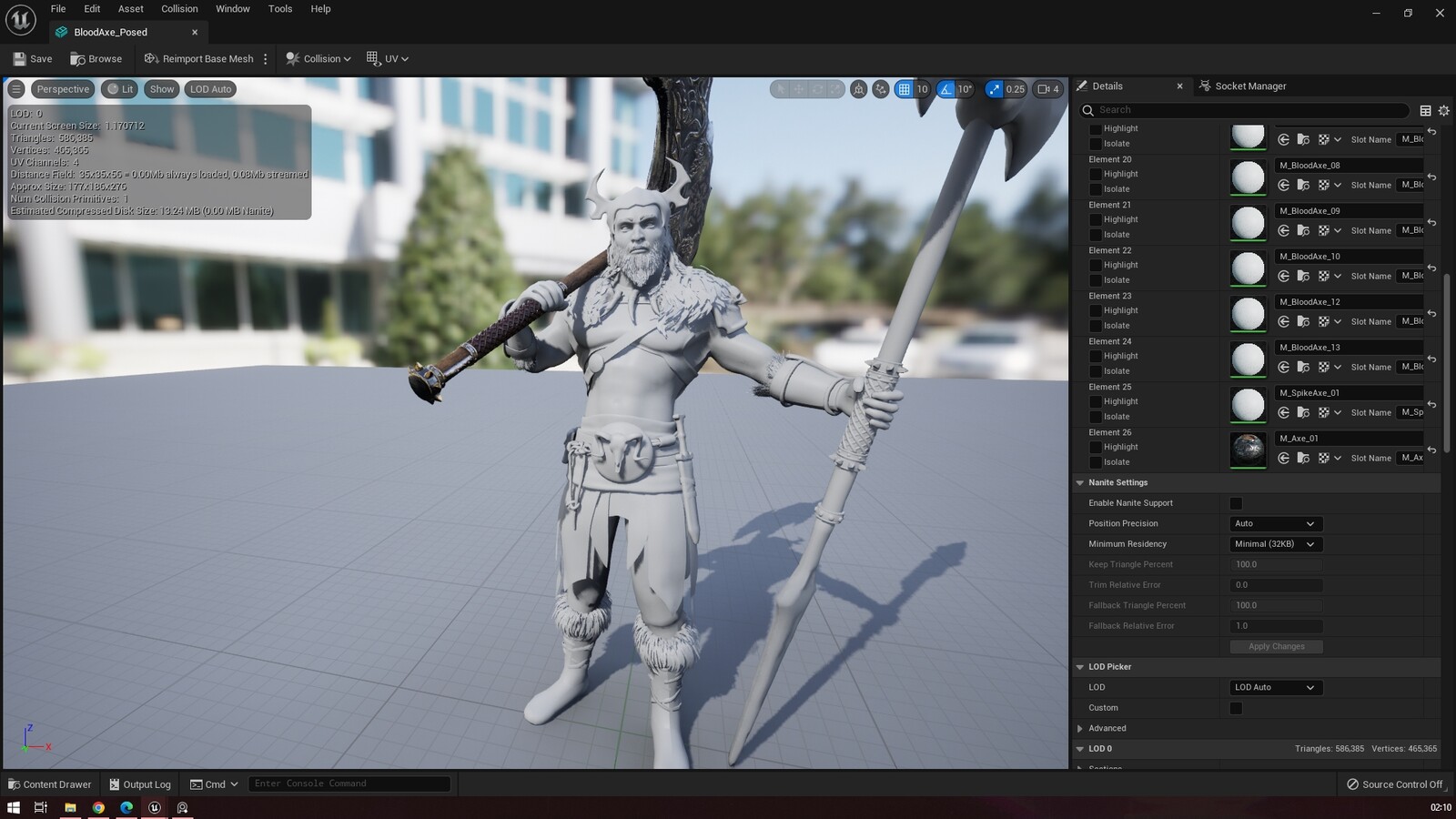Open Details panel settings gear

coord(1443,110)
